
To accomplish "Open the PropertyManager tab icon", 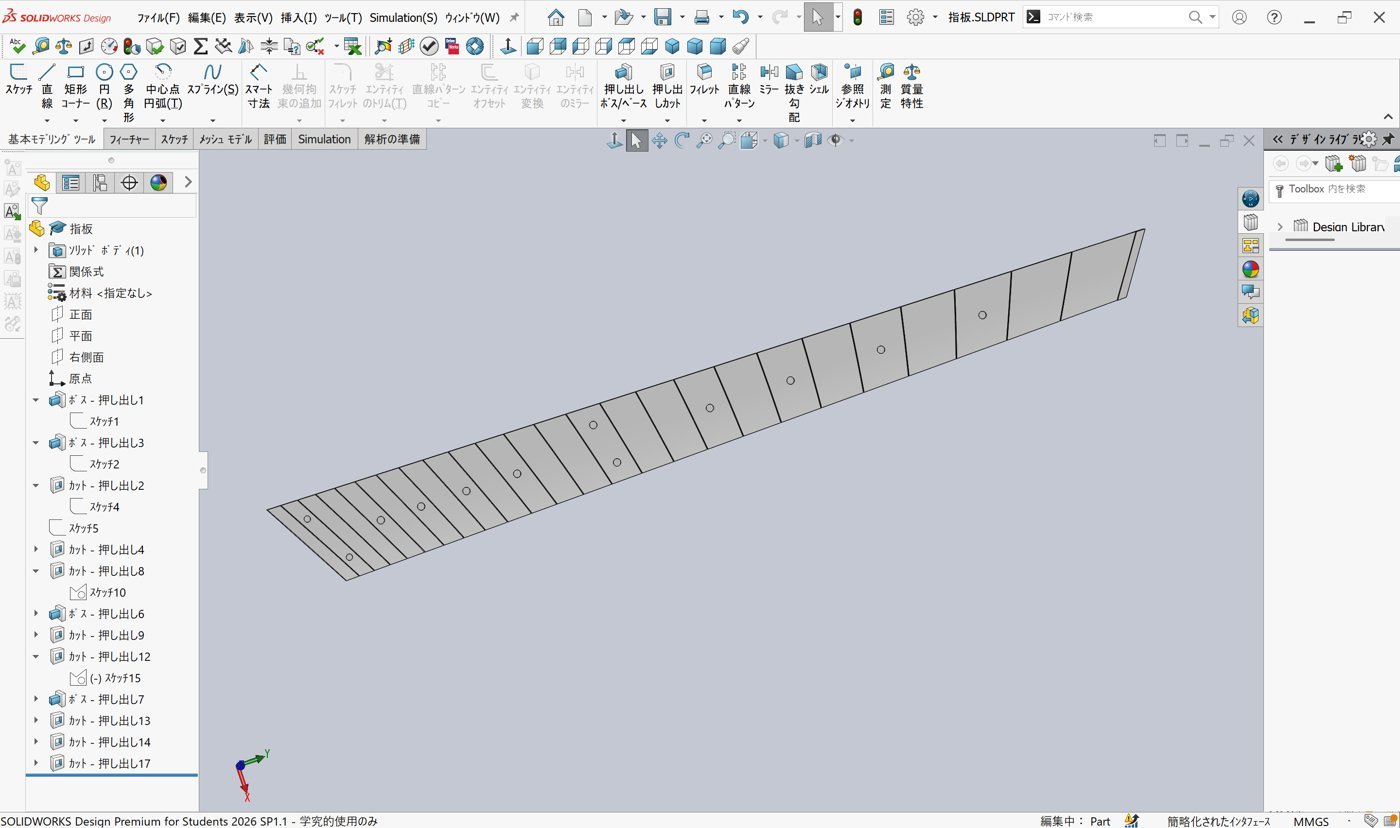I will [x=70, y=182].
